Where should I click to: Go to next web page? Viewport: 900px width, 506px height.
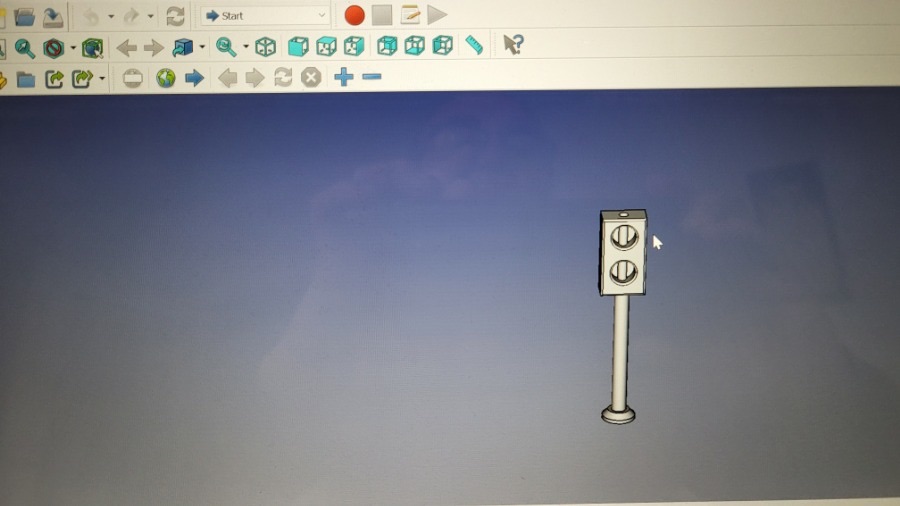tap(255, 77)
